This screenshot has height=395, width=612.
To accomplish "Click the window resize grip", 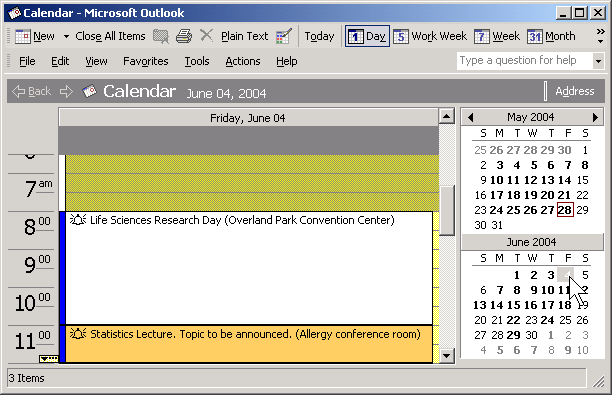I will click(598, 381).
